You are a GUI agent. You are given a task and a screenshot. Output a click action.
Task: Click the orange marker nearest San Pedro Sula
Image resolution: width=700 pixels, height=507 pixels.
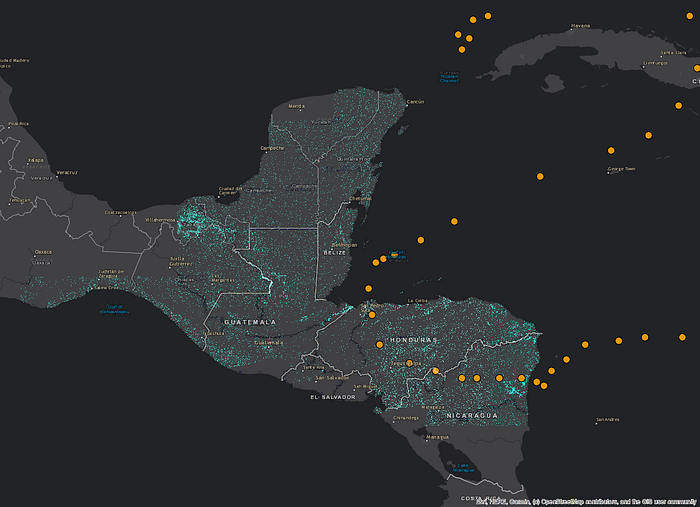[x=372, y=315]
